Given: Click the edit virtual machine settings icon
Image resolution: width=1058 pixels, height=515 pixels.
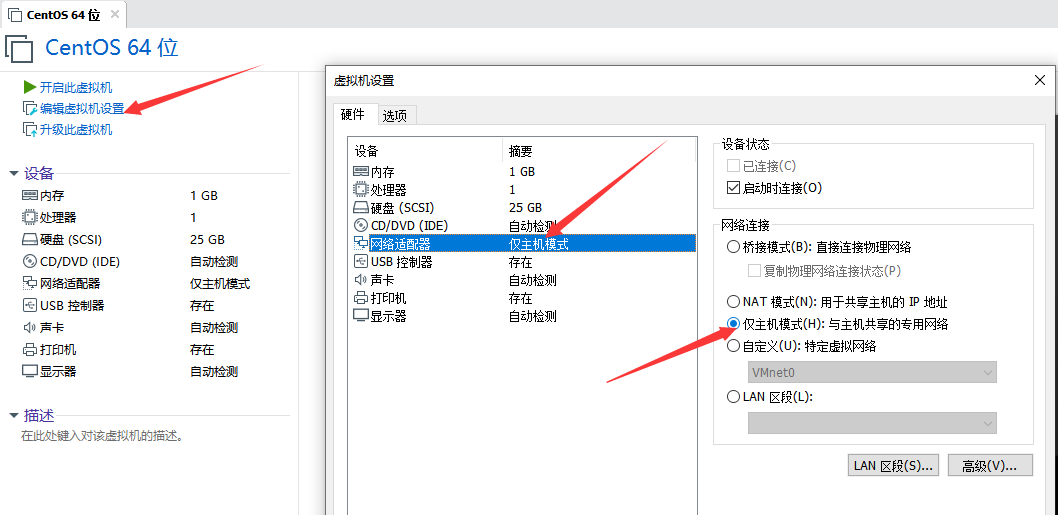Looking at the screenshot, I should 30,108.
